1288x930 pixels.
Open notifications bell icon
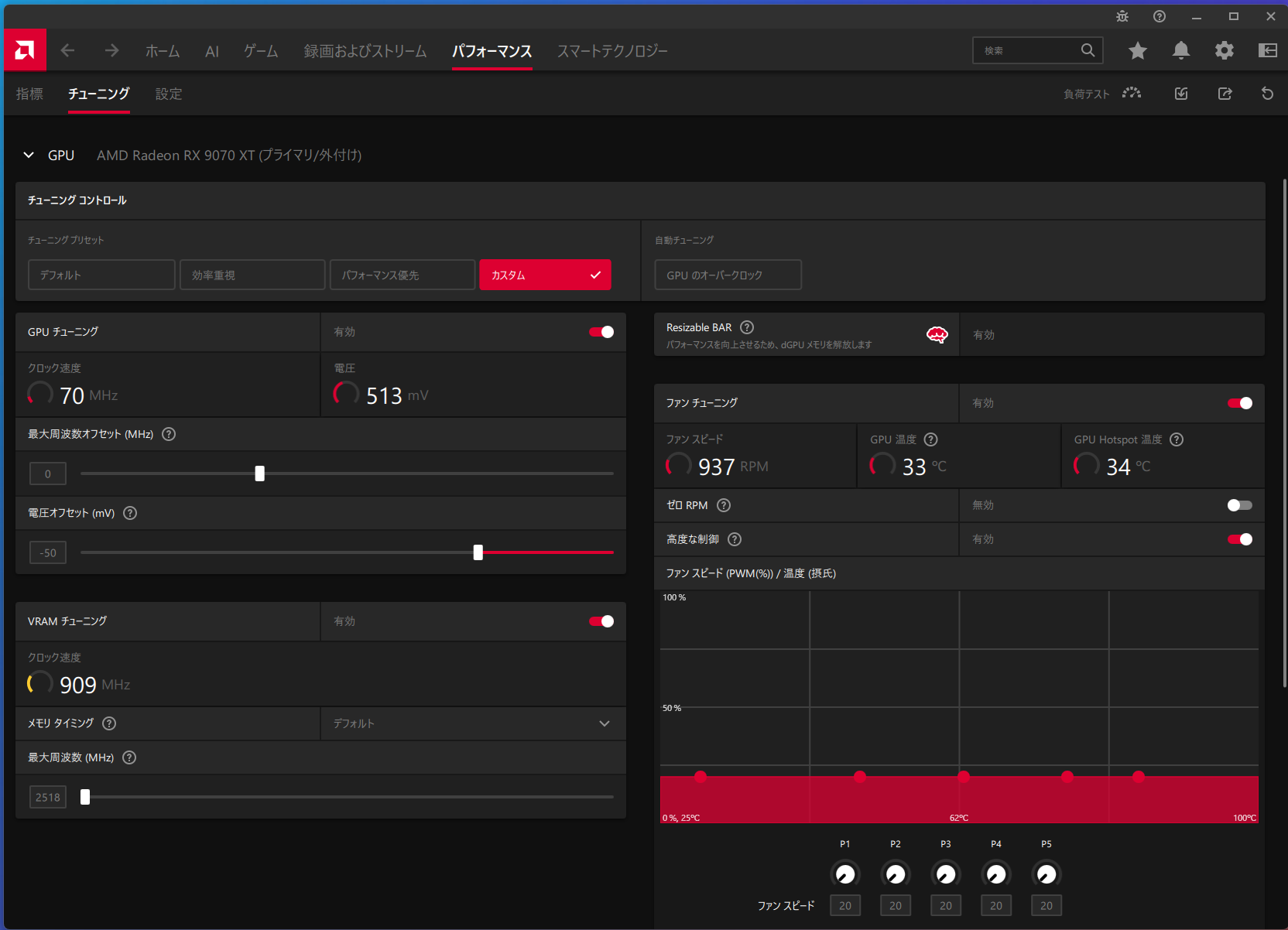coord(1181,50)
